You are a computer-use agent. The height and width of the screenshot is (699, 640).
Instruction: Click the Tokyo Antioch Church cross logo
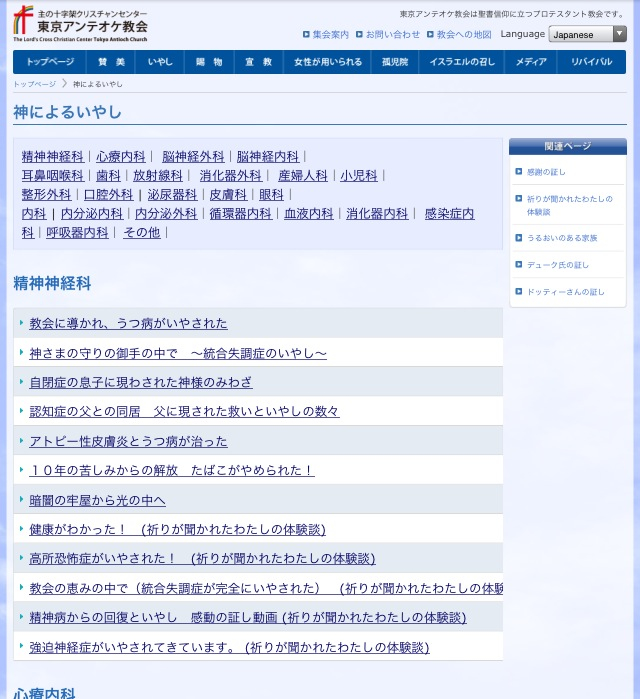pyautogui.click(x=23, y=22)
